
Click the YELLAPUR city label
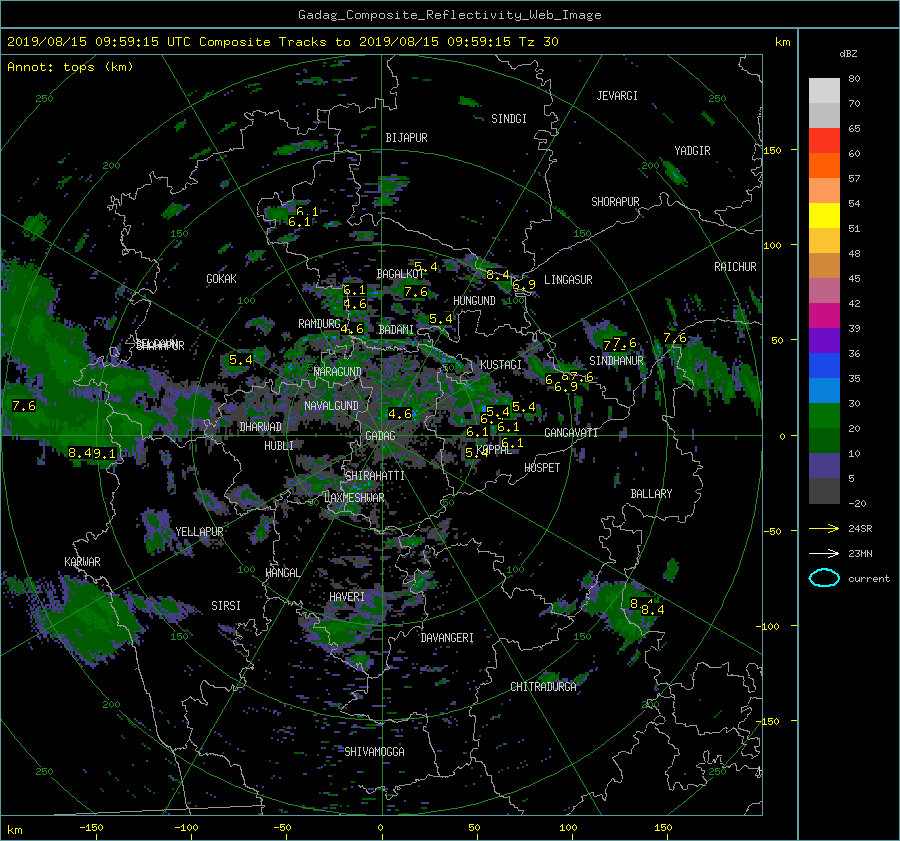click(199, 532)
